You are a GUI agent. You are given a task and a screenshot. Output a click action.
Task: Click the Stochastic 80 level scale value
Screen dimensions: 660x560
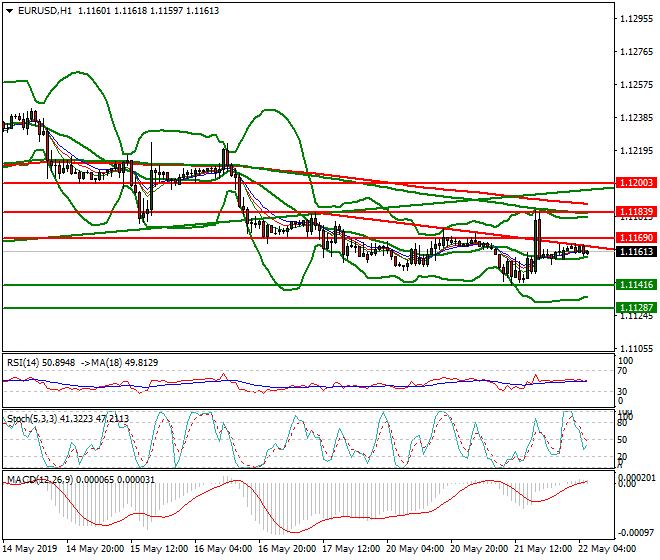[622, 424]
